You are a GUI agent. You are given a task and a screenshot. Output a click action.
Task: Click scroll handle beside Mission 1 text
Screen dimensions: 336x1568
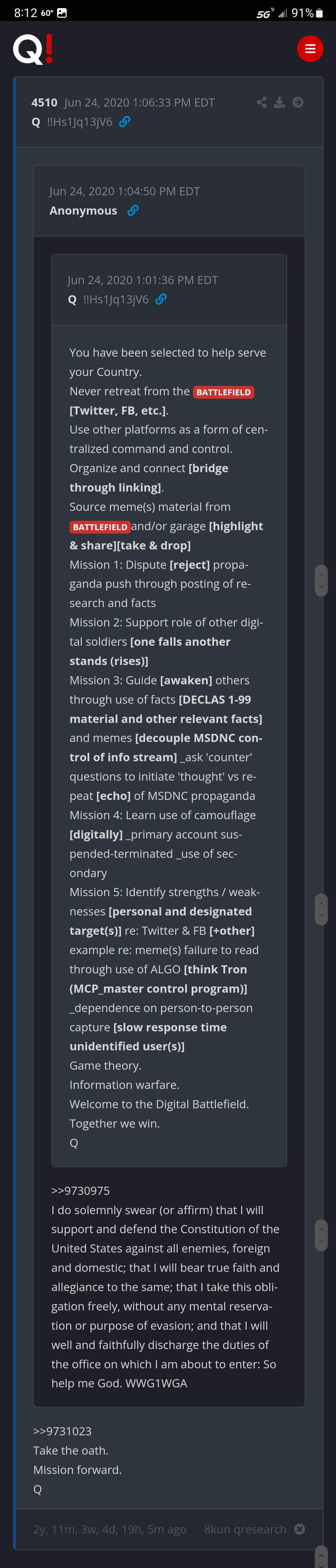(x=321, y=581)
